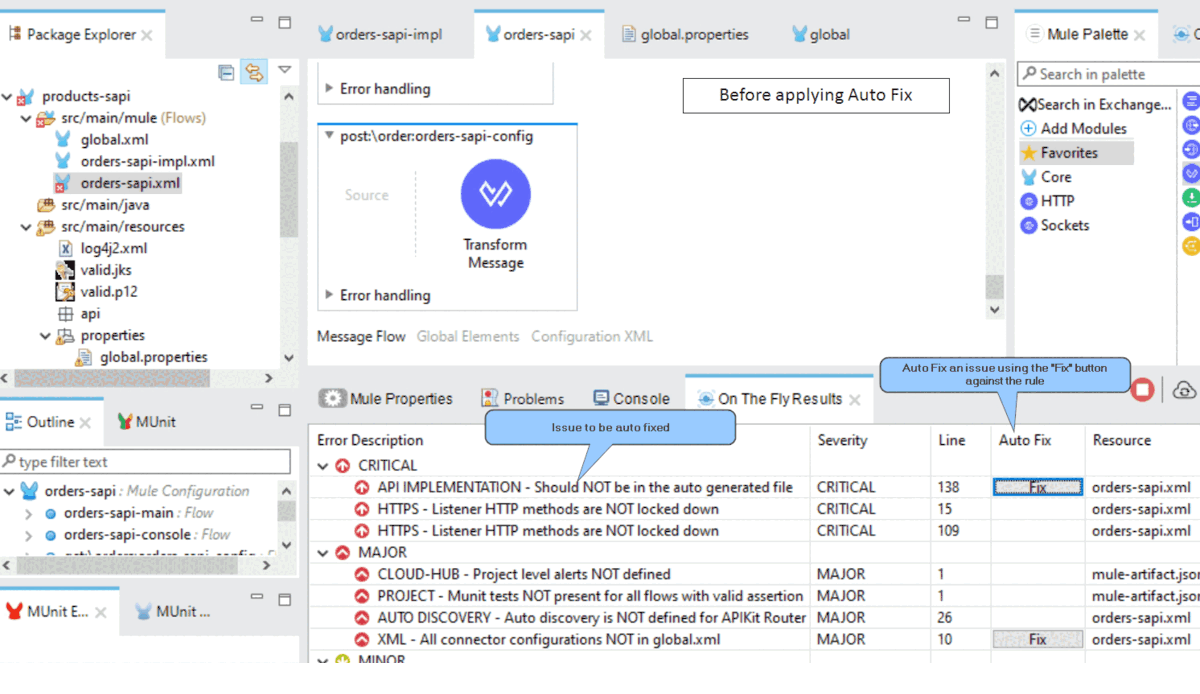
Task: Collapse src/main/resources folder
Action: pos(26,227)
